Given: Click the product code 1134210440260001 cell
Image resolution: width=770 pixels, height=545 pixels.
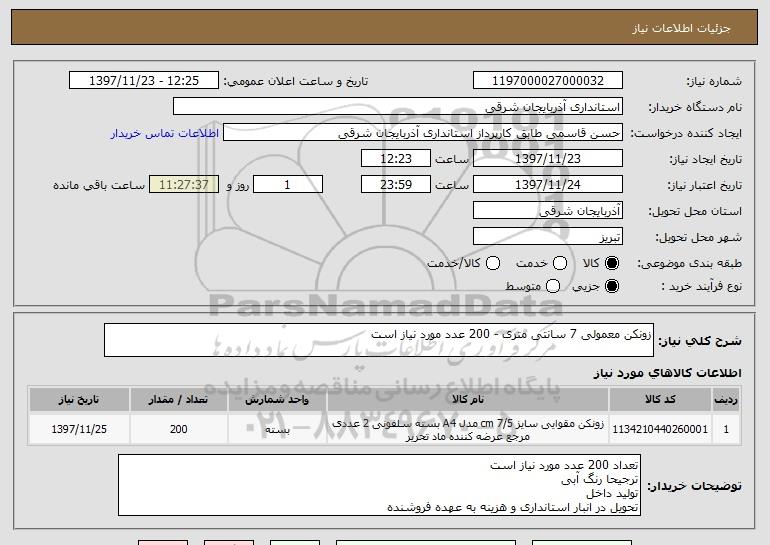Looking at the screenshot, I should pyautogui.click(x=660, y=429).
